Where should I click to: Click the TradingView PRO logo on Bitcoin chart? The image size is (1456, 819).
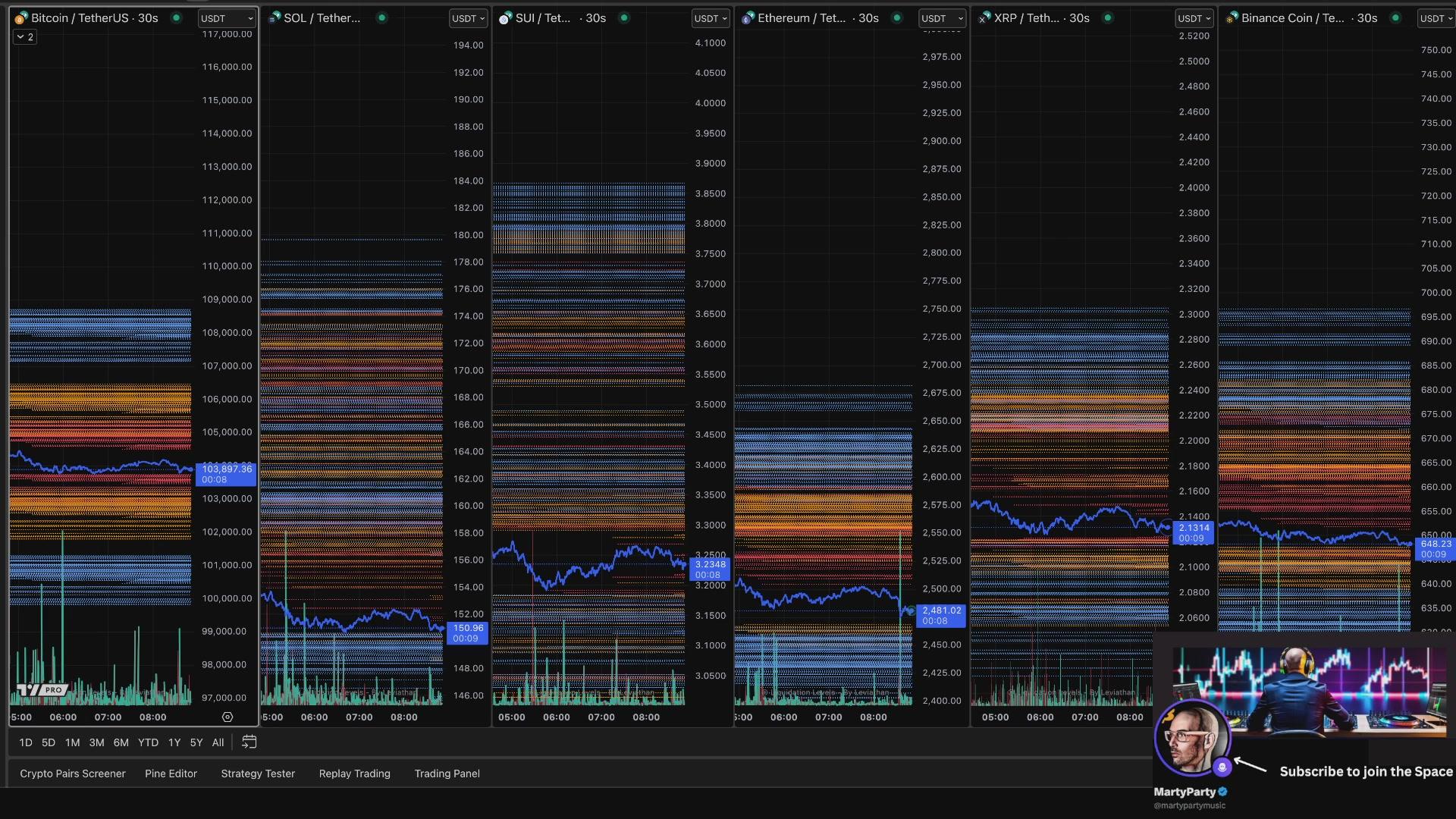[42, 689]
